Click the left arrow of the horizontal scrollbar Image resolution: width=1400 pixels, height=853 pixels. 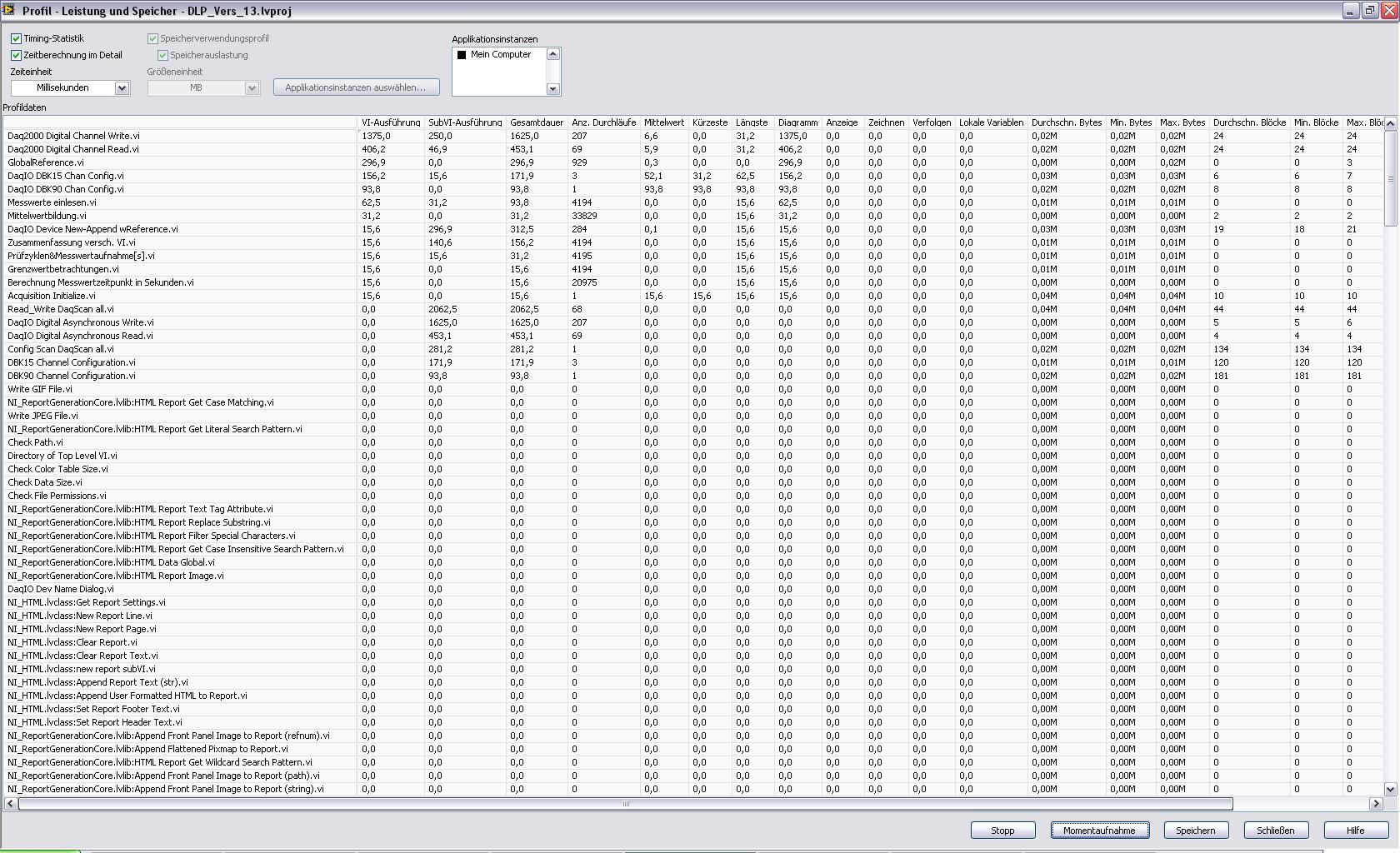pyautogui.click(x=11, y=804)
